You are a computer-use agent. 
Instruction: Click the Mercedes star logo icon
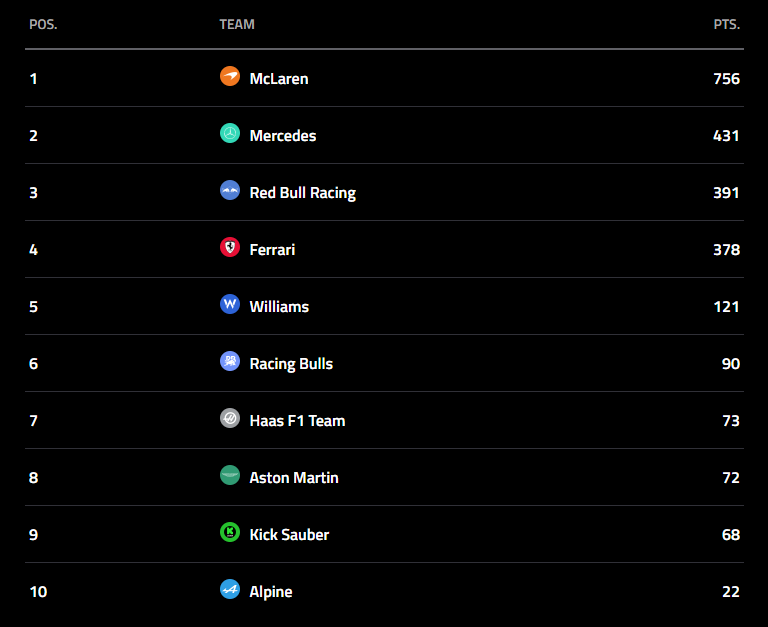coord(230,134)
